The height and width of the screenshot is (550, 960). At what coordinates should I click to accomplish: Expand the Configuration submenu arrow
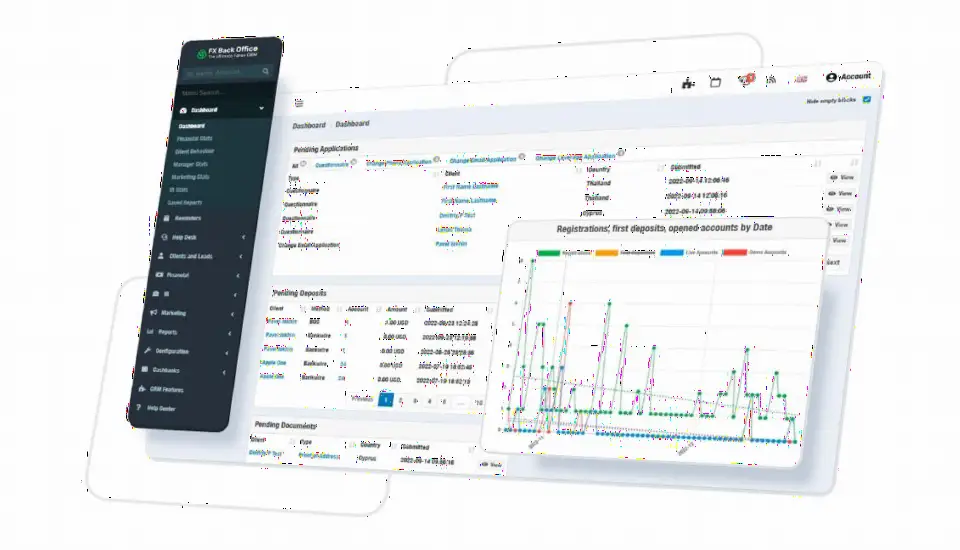coord(227,353)
